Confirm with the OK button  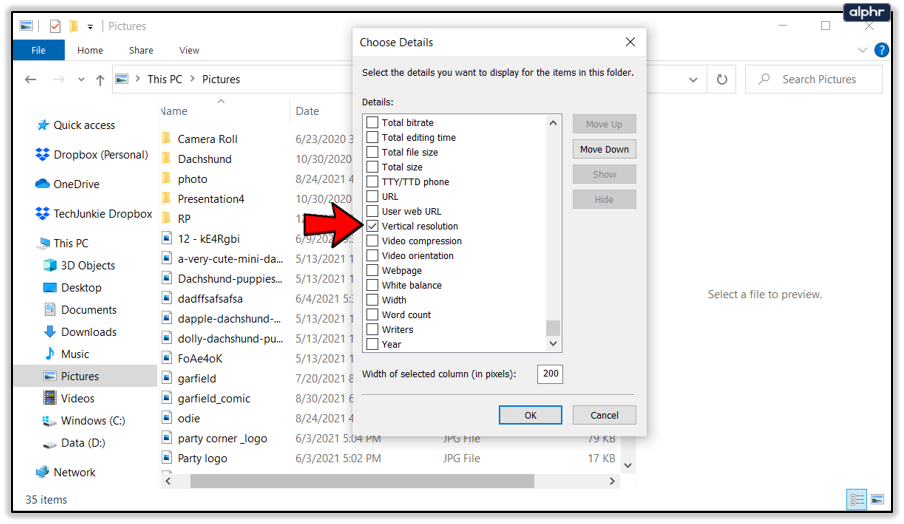point(530,415)
